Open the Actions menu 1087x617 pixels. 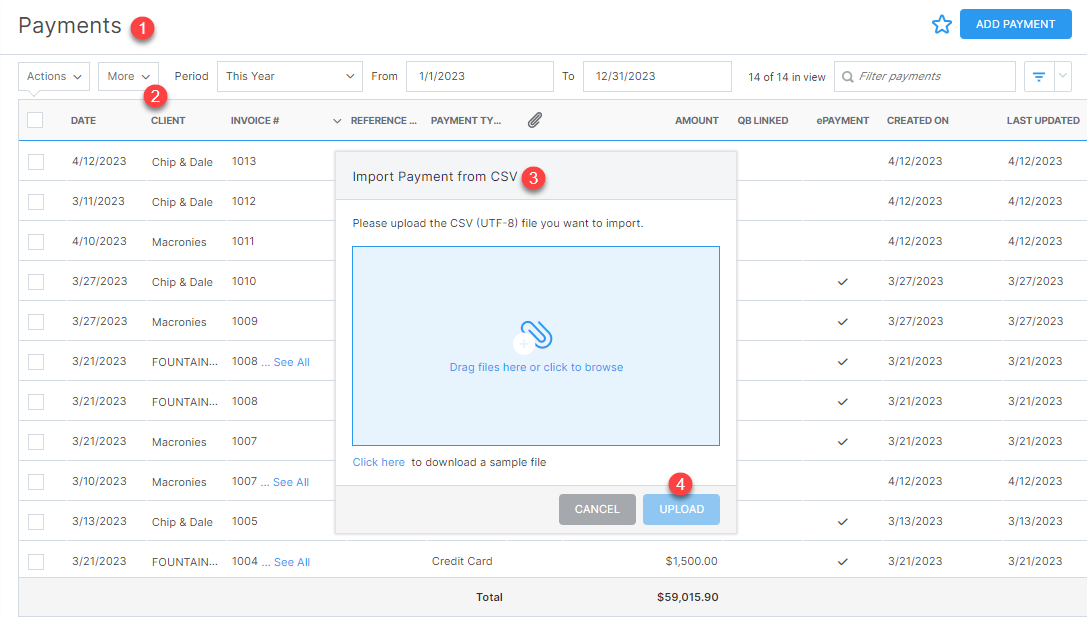tap(53, 76)
